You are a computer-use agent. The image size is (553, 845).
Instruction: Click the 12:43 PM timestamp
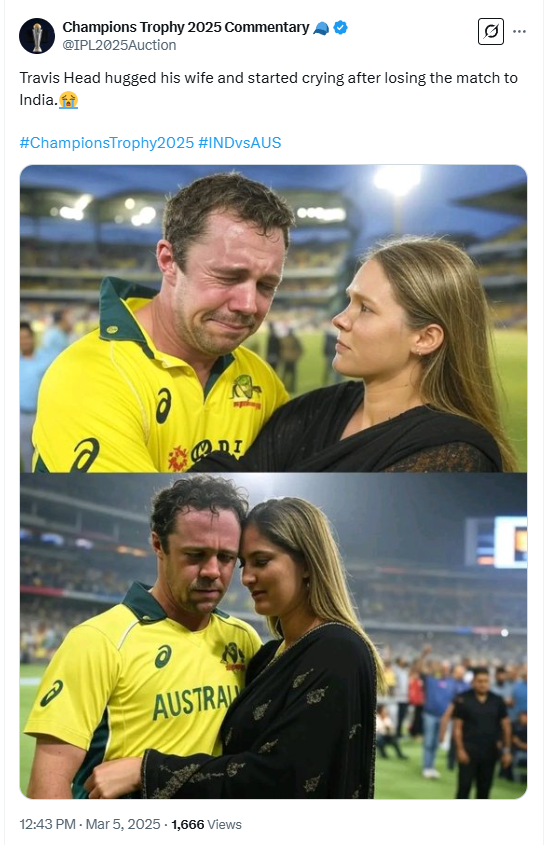coord(47,825)
